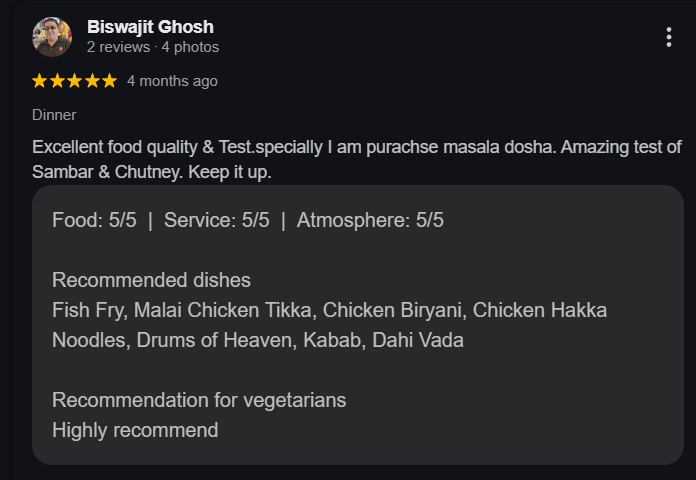Click the "2 reviews · 4 photos" text

pyautogui.click(x=152, y=47)
